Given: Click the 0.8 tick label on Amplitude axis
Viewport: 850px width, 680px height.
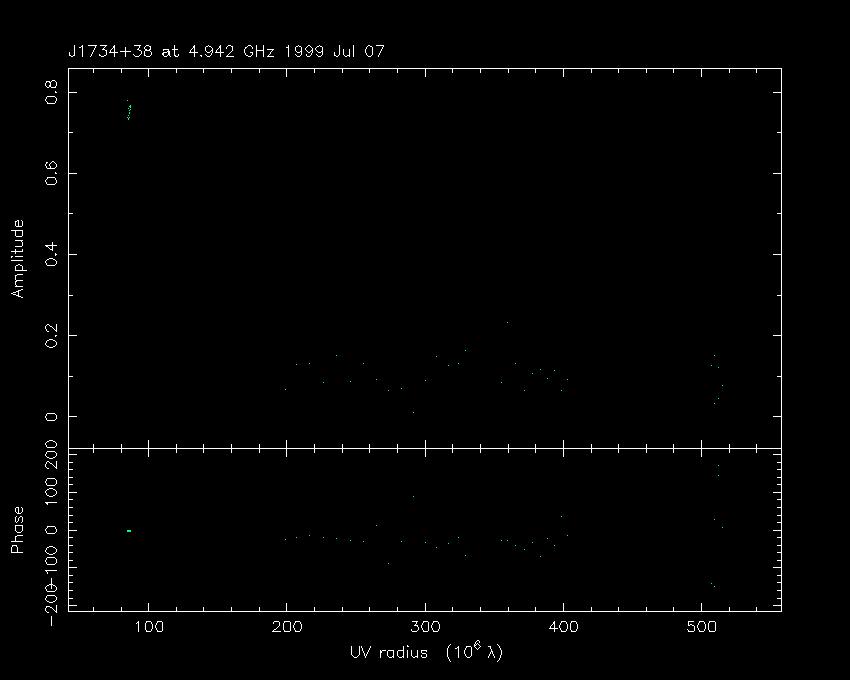Looking at the screenshot, I should pos(51,93).
